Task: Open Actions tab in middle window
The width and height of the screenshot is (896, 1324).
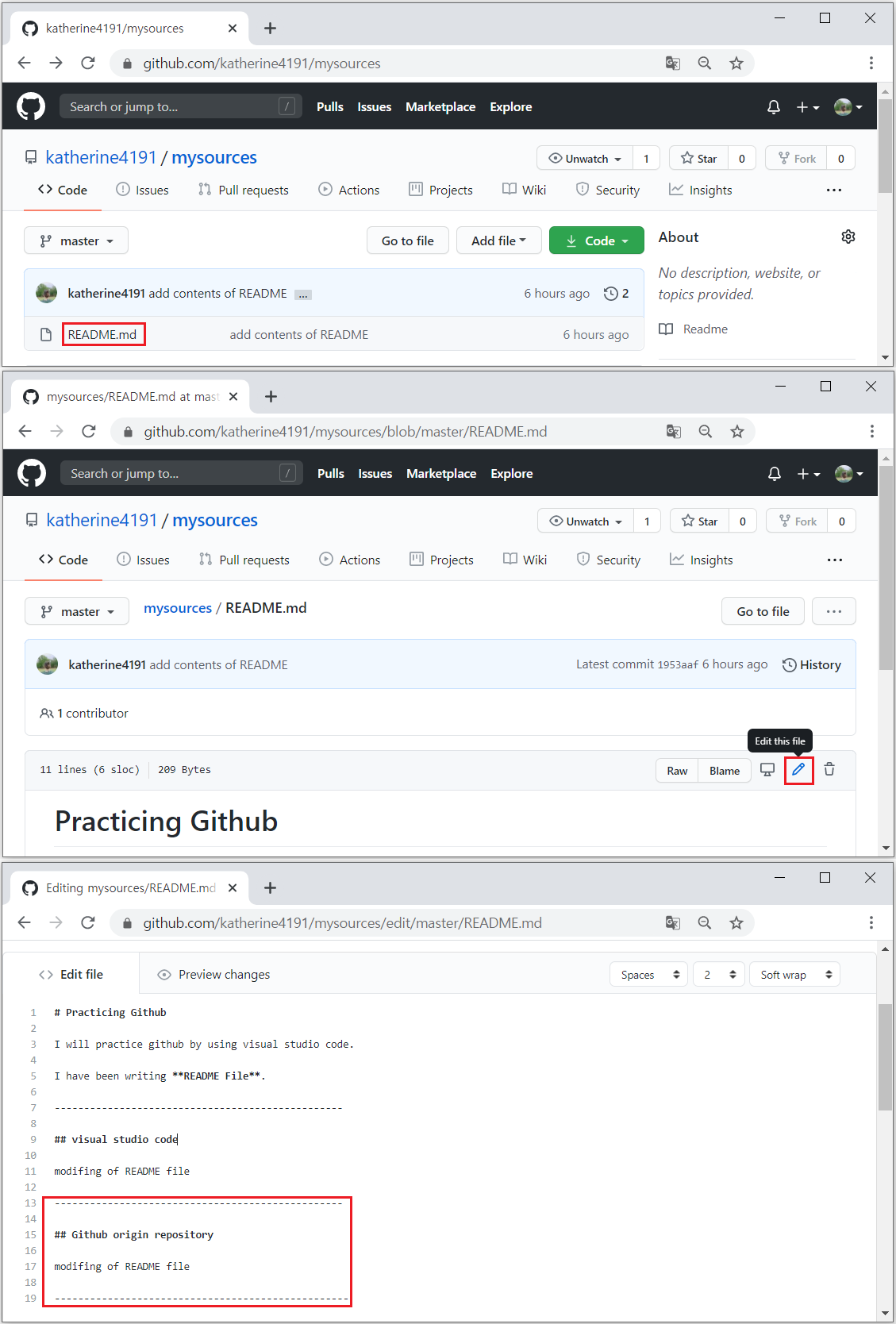Action: coord(350,560)
